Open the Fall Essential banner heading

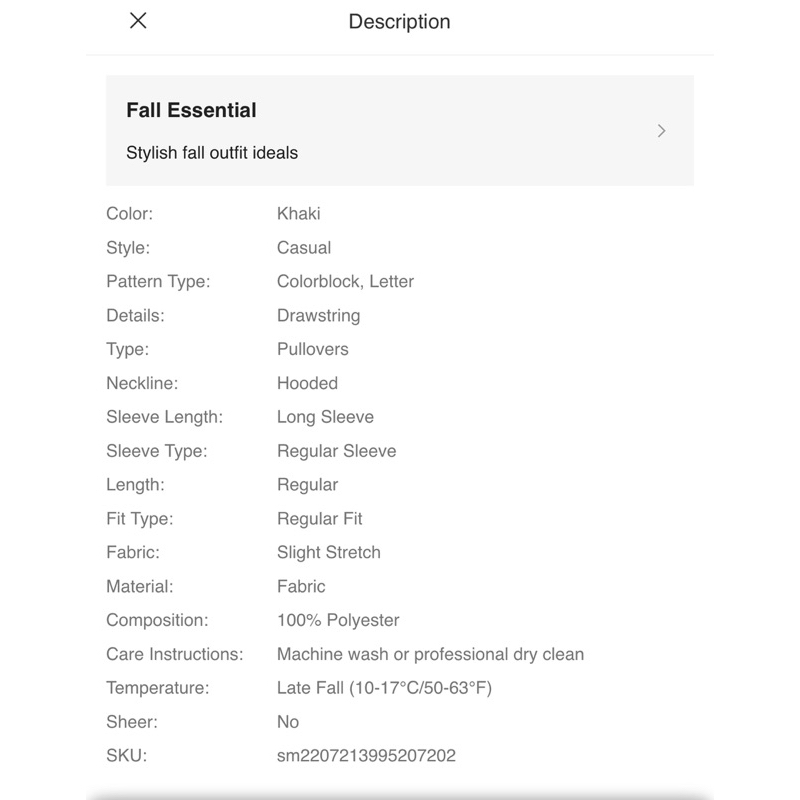click(x=191, y=110)
